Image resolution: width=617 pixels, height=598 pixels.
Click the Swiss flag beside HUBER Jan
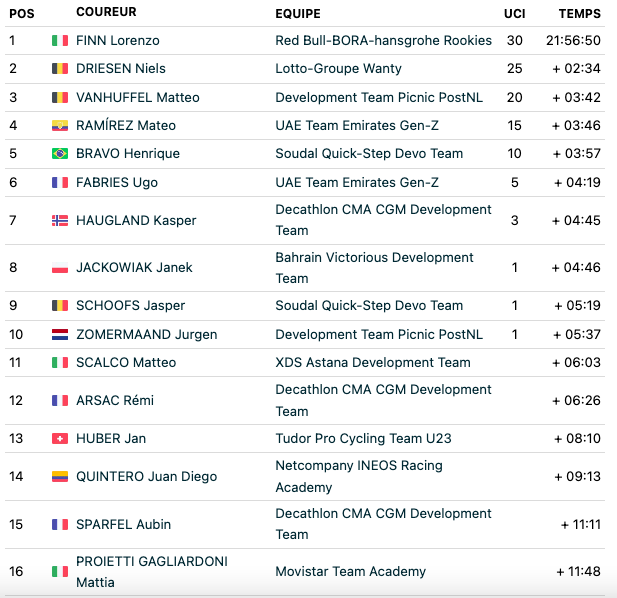click(60, 438)
